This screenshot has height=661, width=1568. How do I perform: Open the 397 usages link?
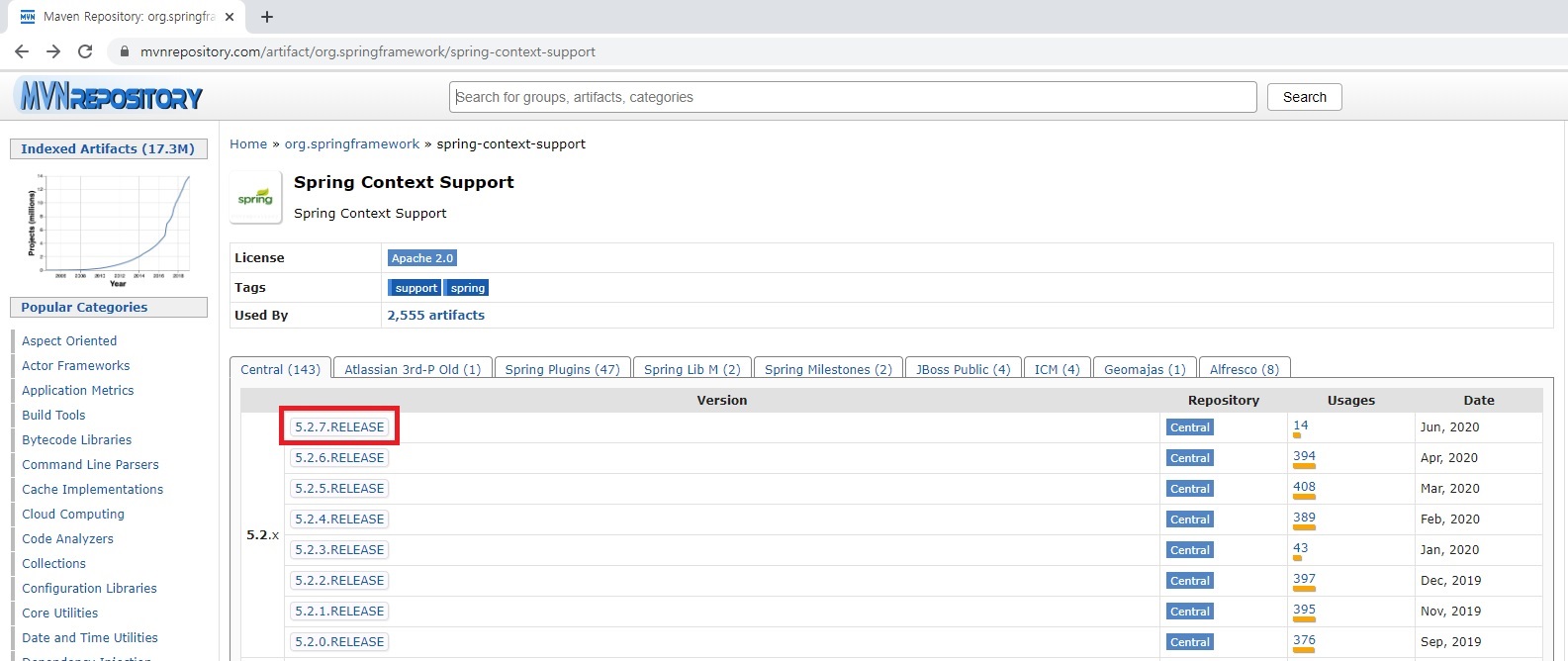point(1304,579)
